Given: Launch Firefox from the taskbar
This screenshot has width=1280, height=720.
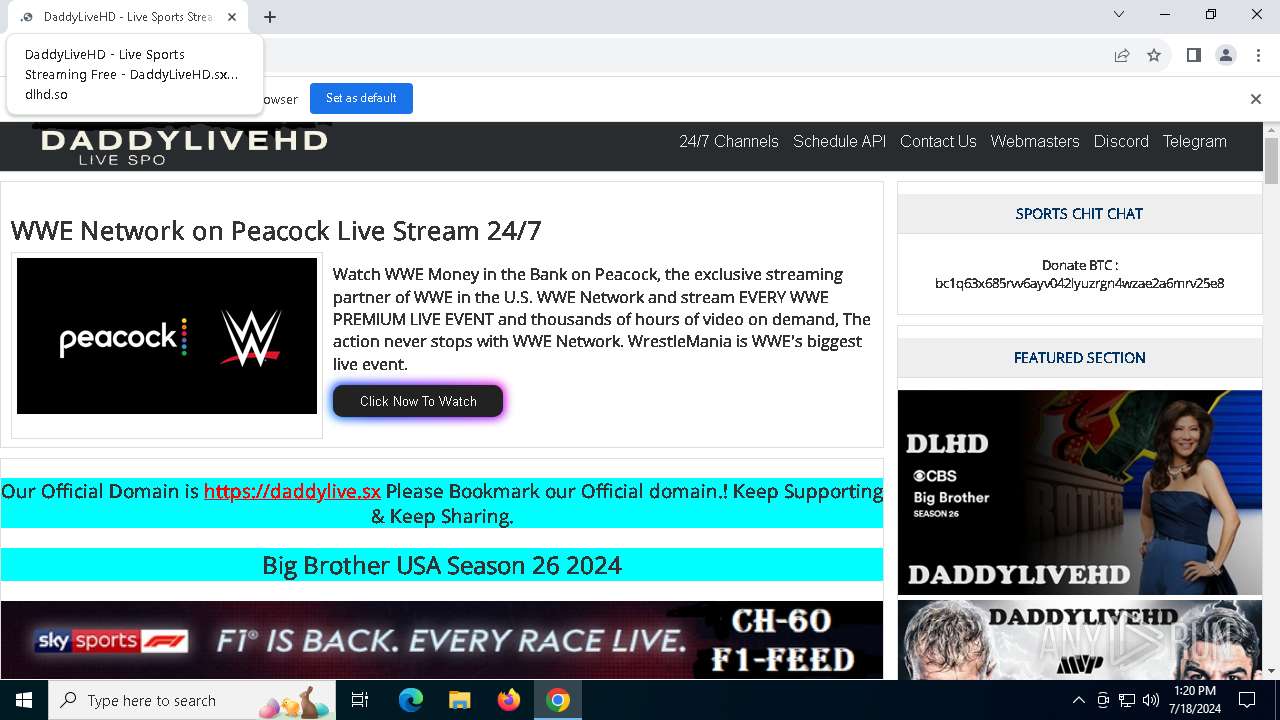Looking at the screenshot, I should [x=509, y=700].
